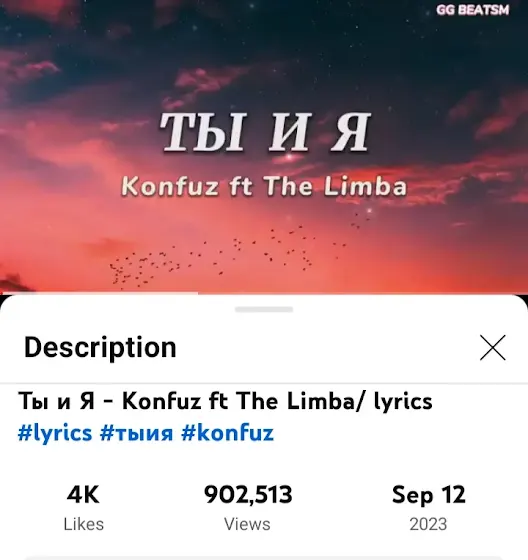Tap Konfuz ft The Limba video caption
Image resolution: width=528 pixels, height=560 pixels.
264,186
